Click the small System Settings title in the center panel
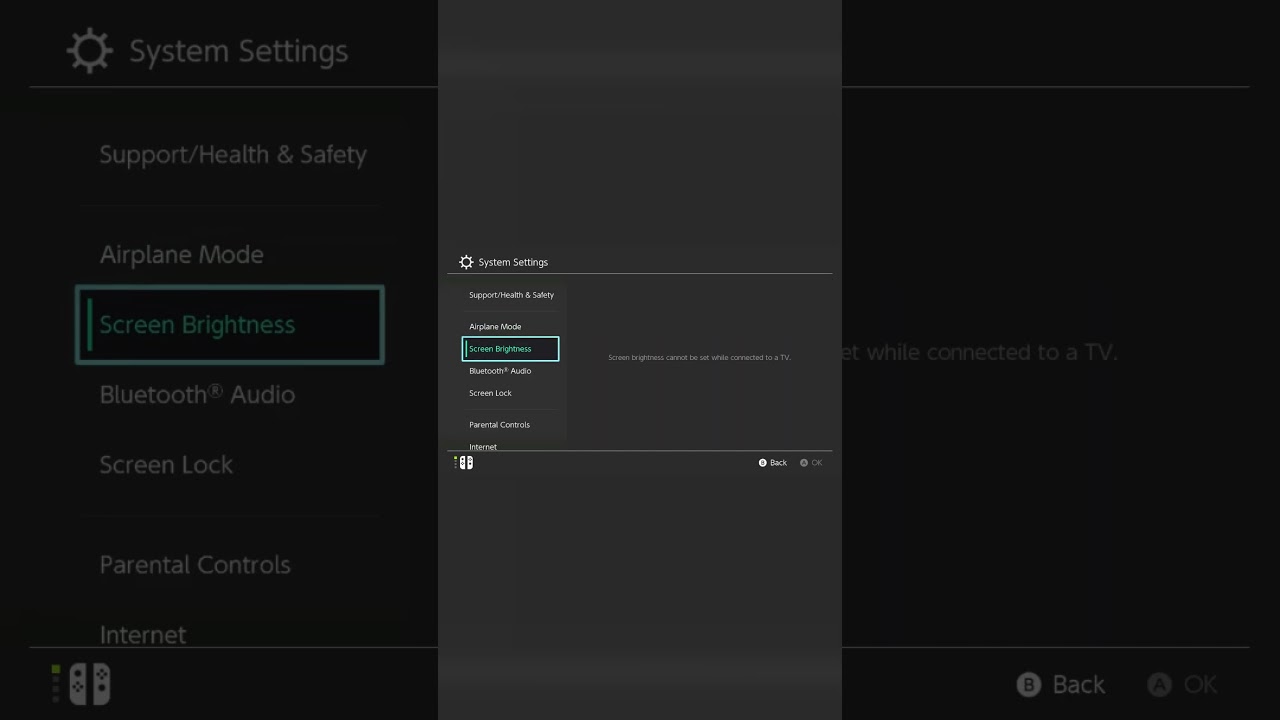The image size is (1280, 720). 513,262
